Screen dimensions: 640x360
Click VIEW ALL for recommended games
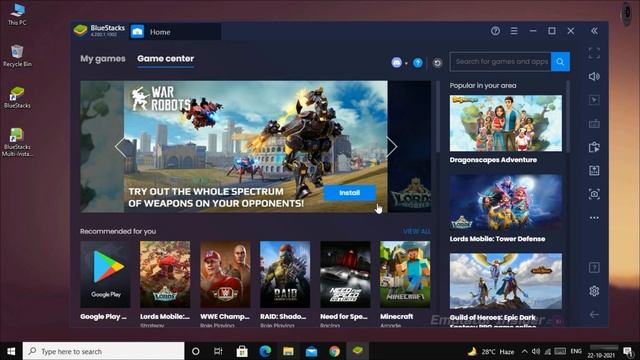click(417, 231)
